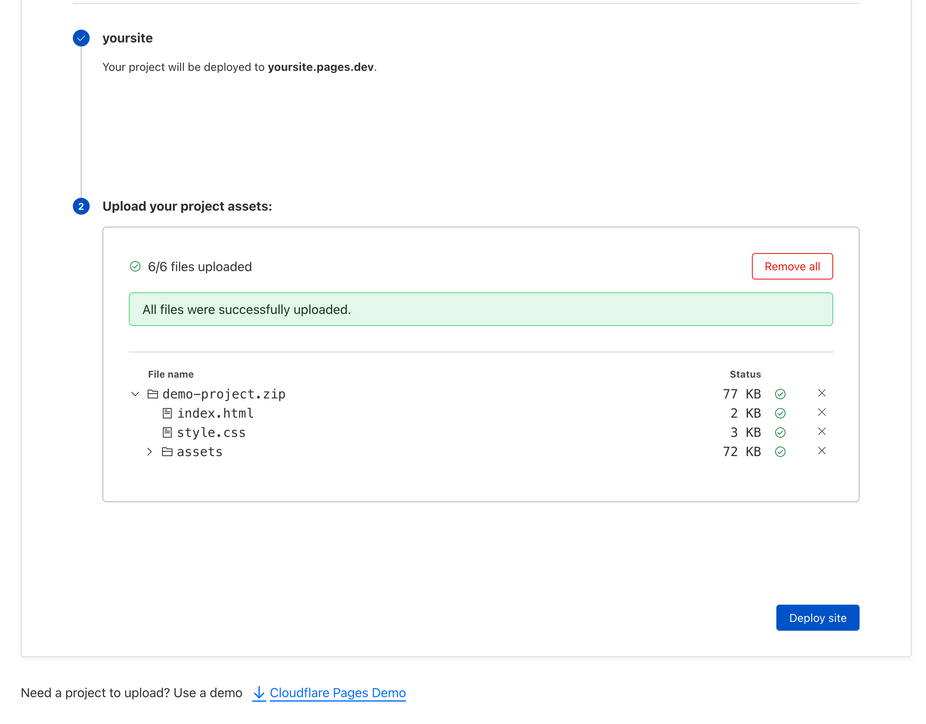Viewport: 926px width, 724px height.
Task: Click the index.html file icon
Action: (167, 413)
